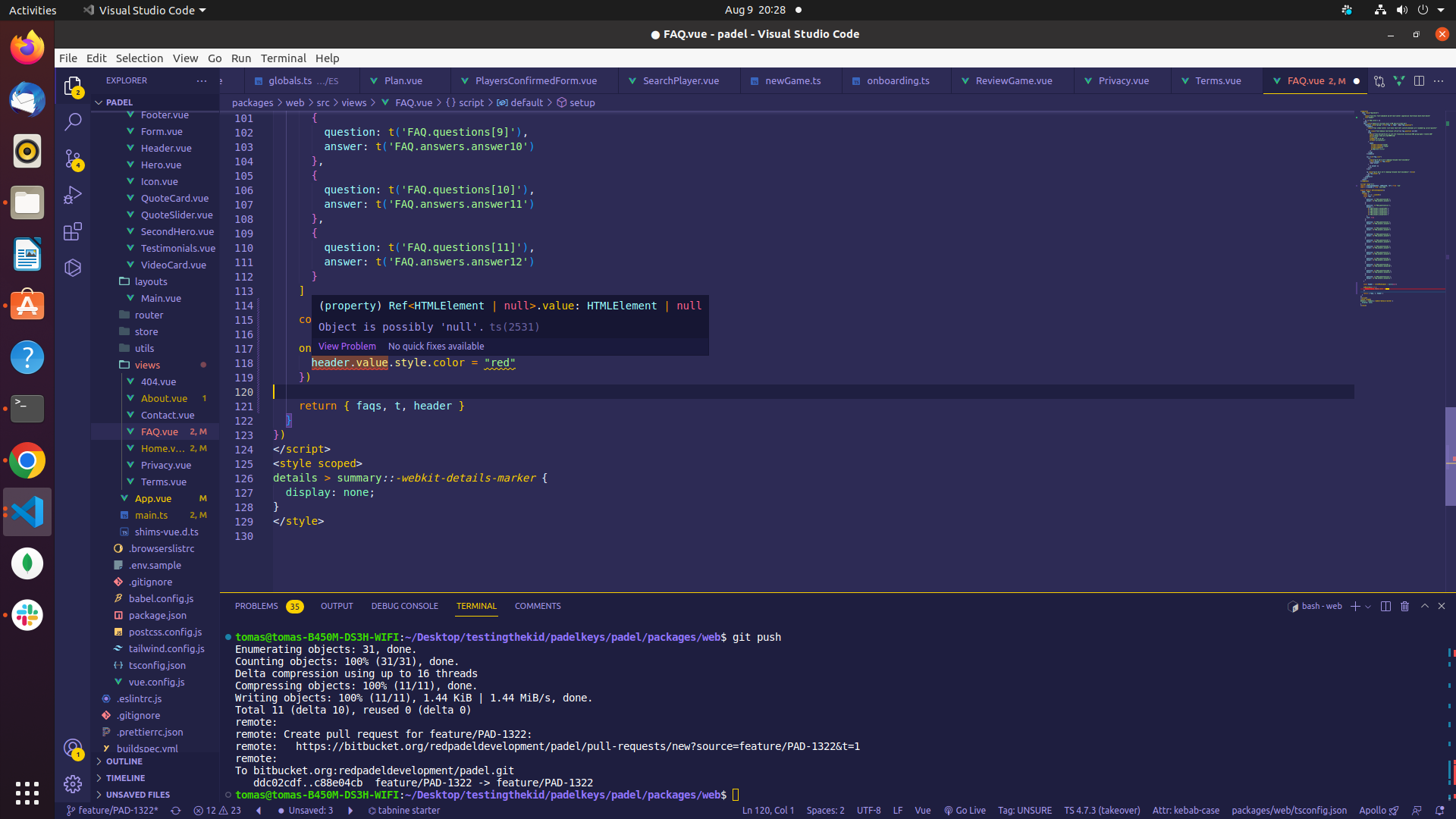The width and height of the screenshot is (1456, 819).
Task: Click setup breadcrumb segment
Action: click(x=576, y=102)
